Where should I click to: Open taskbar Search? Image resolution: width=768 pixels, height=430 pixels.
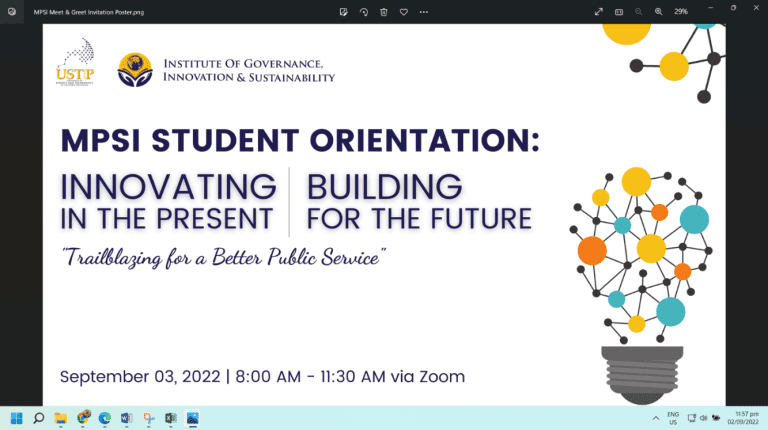(x=38, y=417)
